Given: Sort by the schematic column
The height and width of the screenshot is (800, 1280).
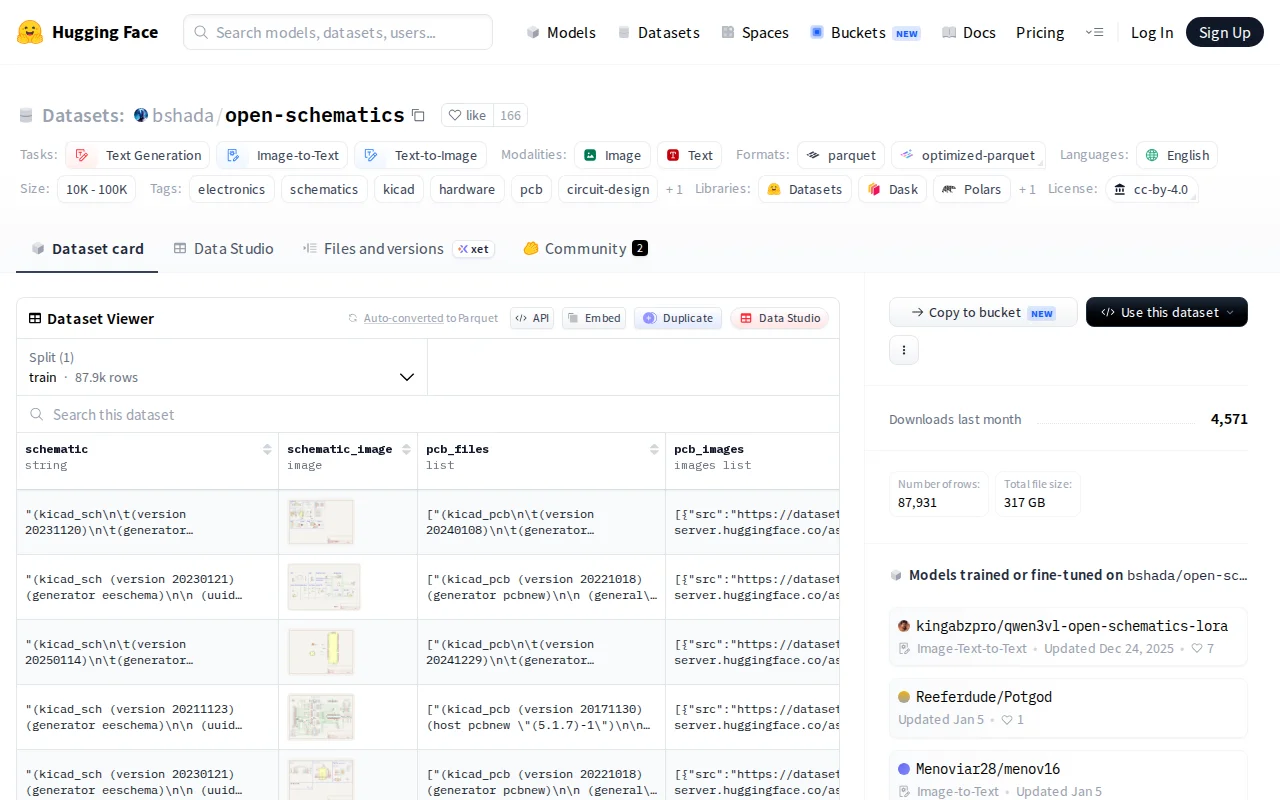Looking at the screenshot, I should tap(267, 449).
